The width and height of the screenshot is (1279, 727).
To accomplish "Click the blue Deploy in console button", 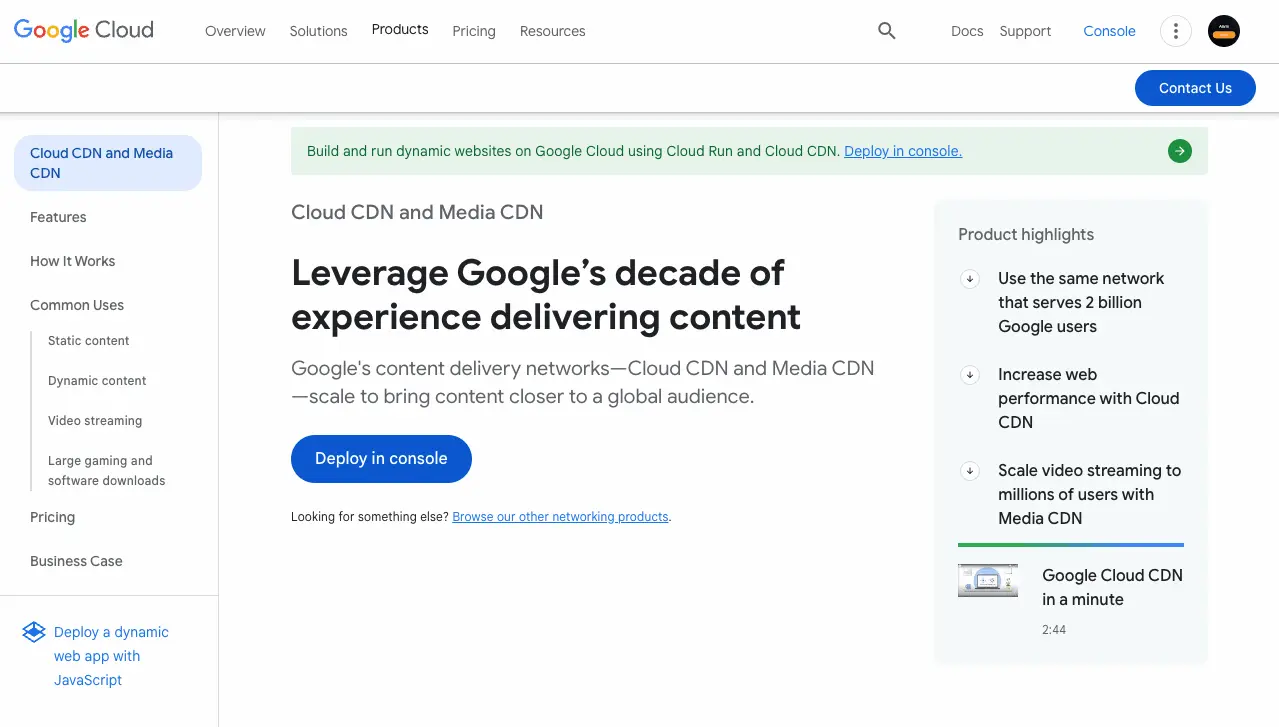I will click(381, 459).
